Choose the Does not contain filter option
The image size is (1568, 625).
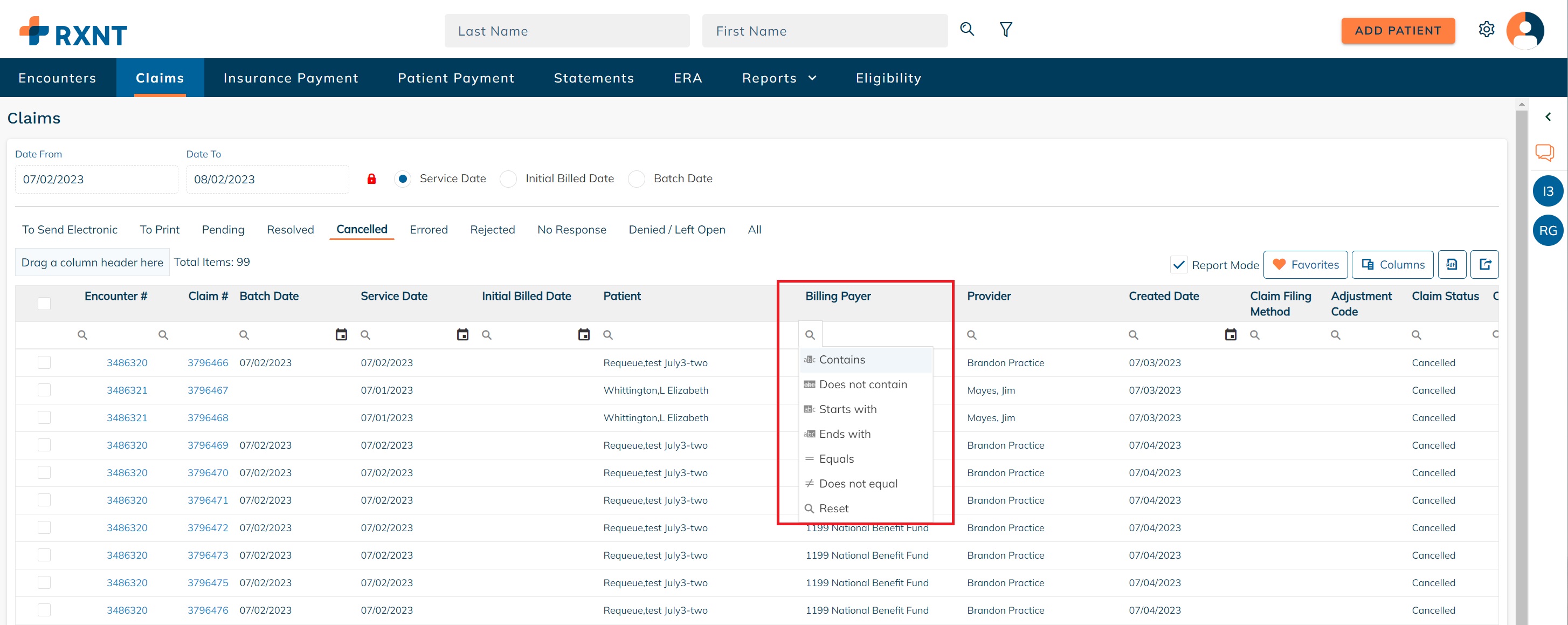point(866,384)
